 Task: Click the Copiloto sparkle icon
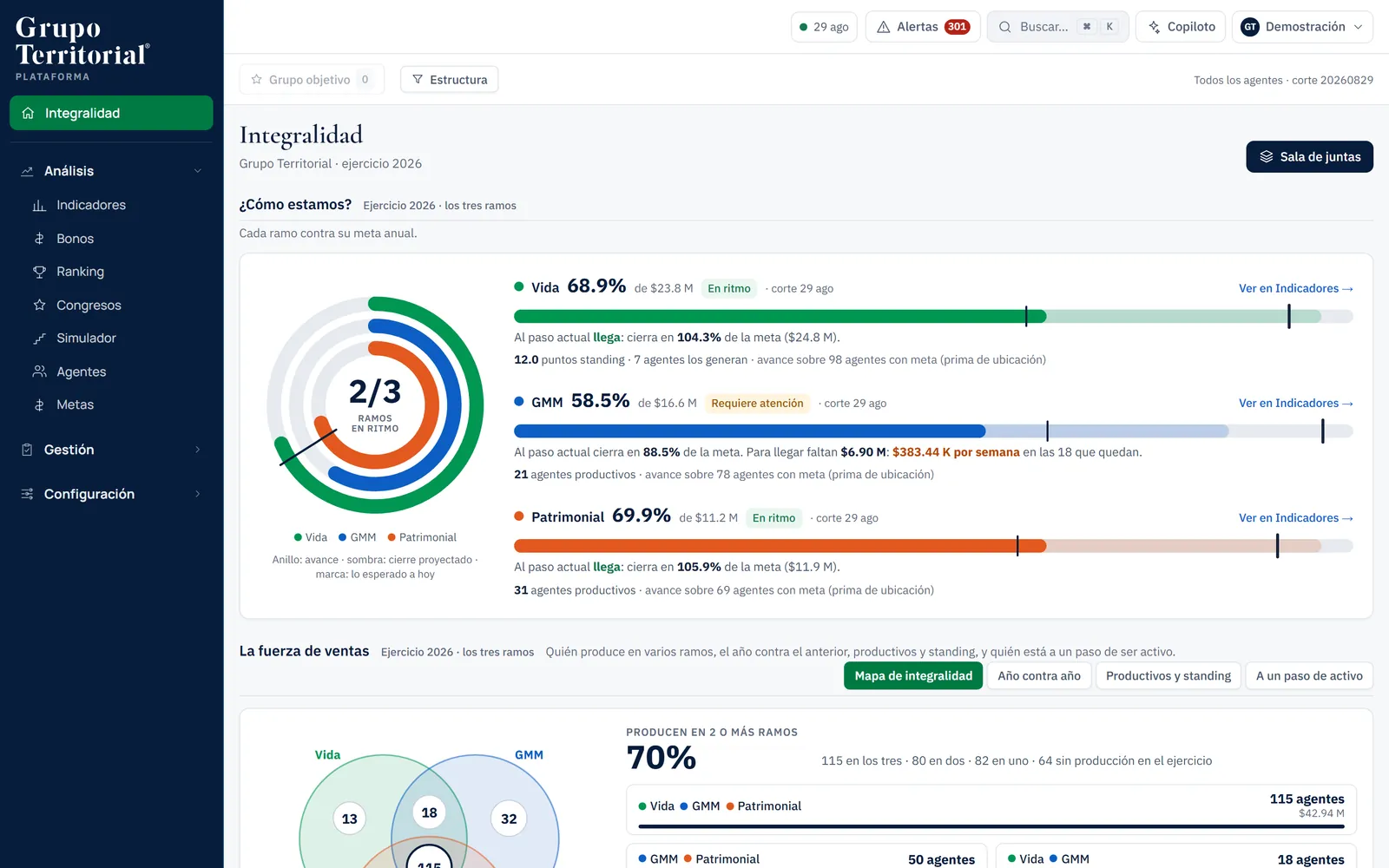coord(1155,27)
